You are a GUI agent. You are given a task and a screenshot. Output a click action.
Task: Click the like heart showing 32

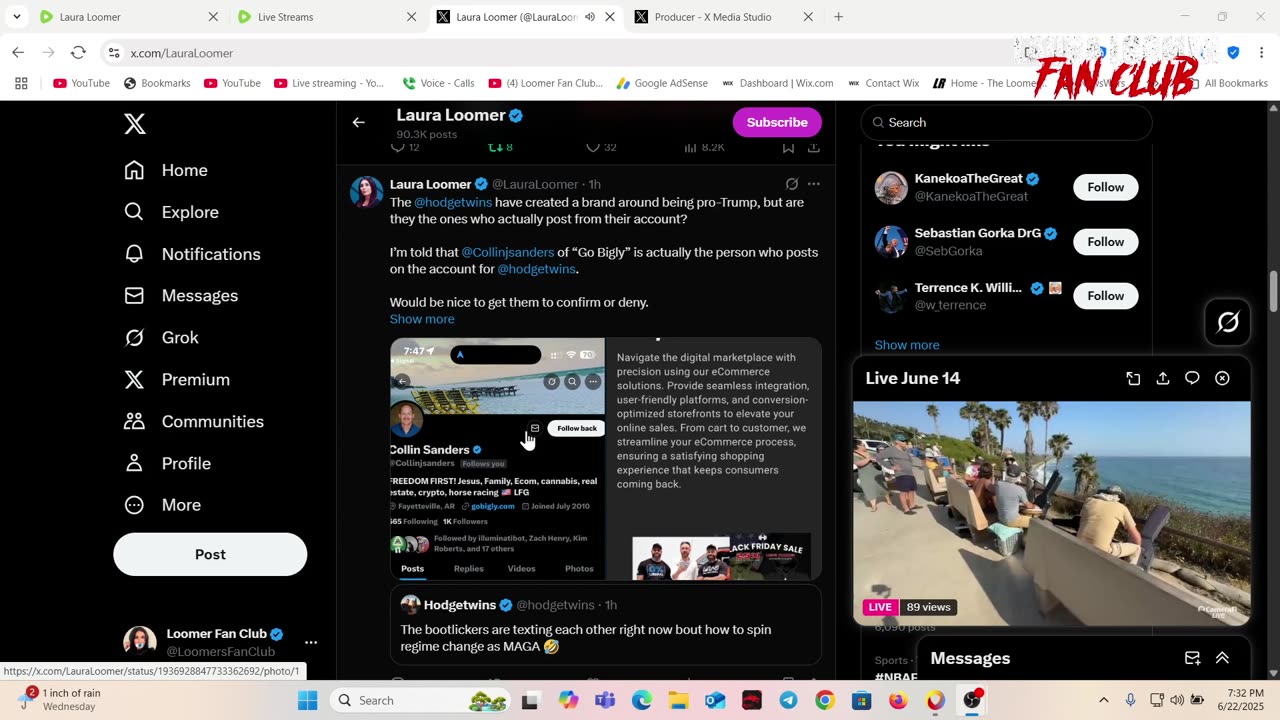click(601, 147)
